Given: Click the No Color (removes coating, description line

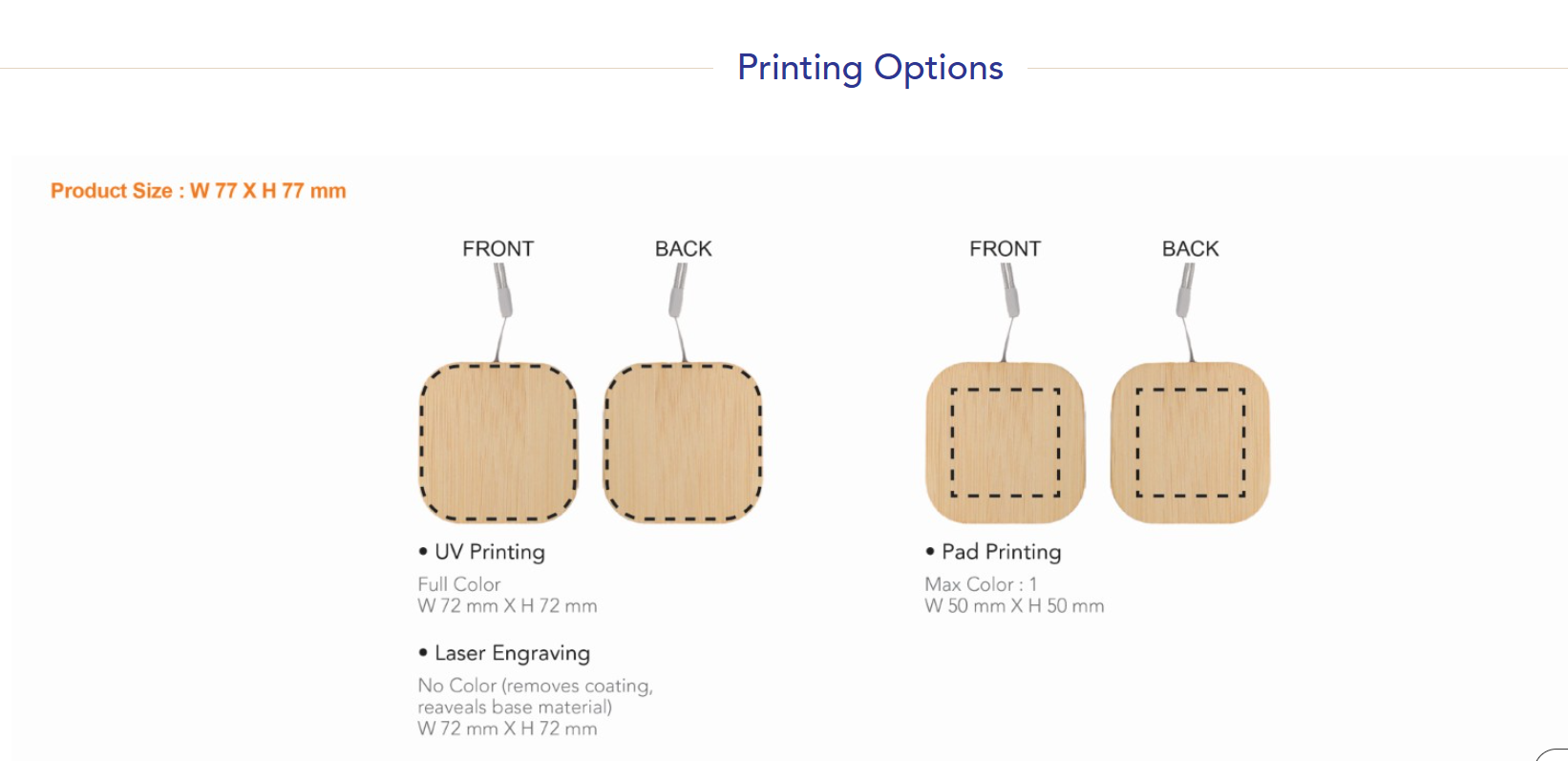Looking at the screenshot, I should pos(535,686).
